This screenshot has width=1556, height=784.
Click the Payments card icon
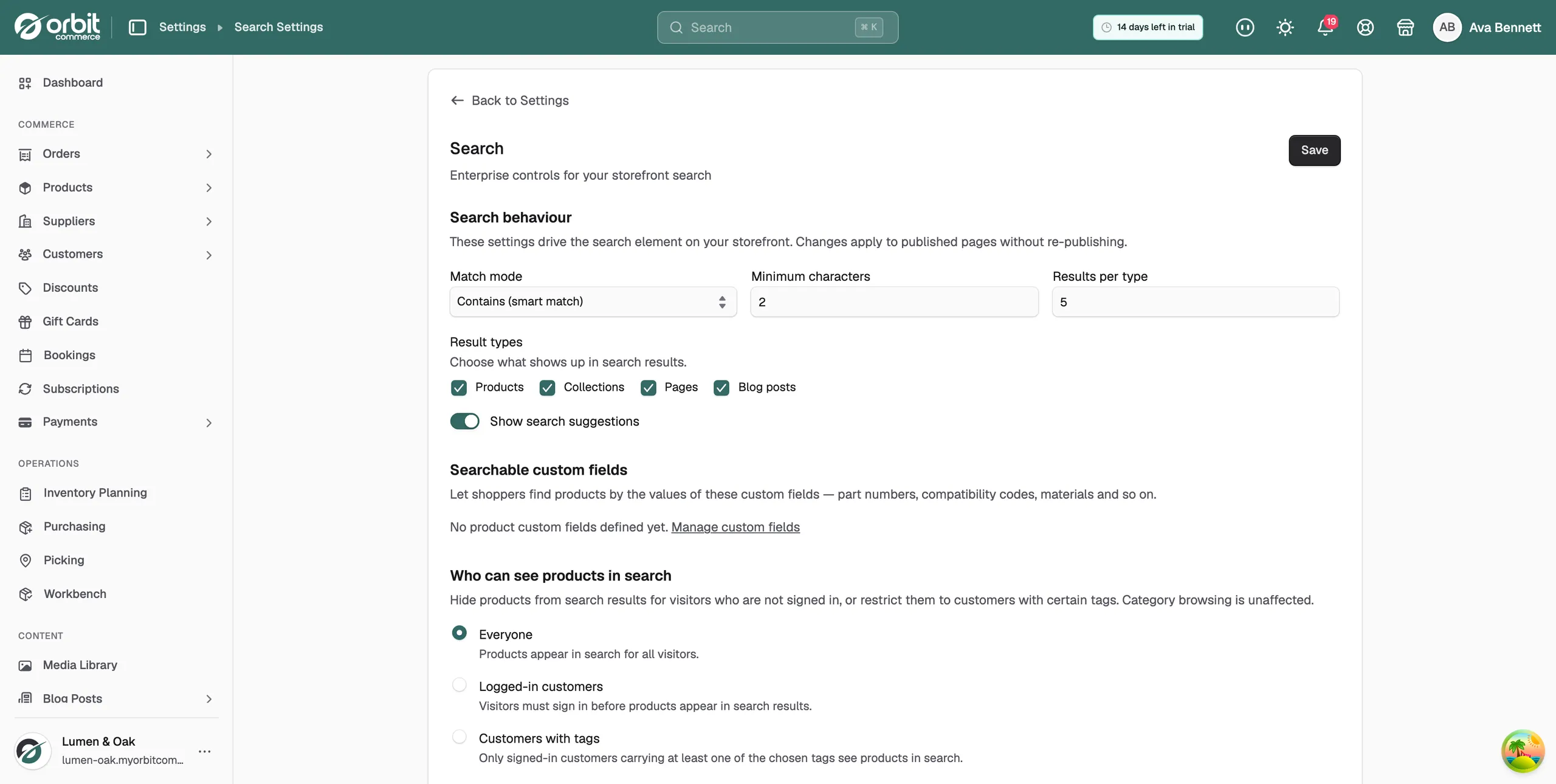25,422
